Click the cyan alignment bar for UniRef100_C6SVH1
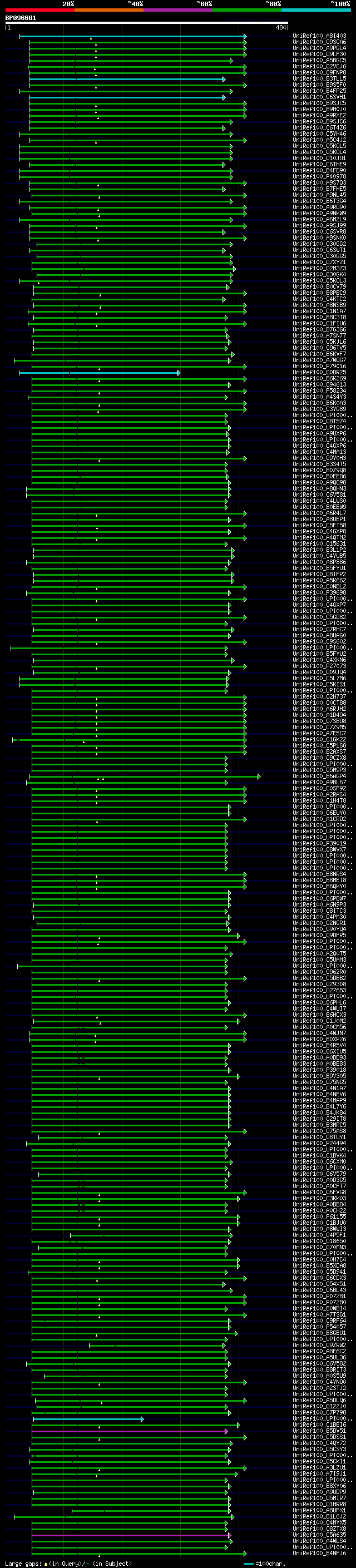Viewport: 356px width, 1568px height. [x=127, y=97]
